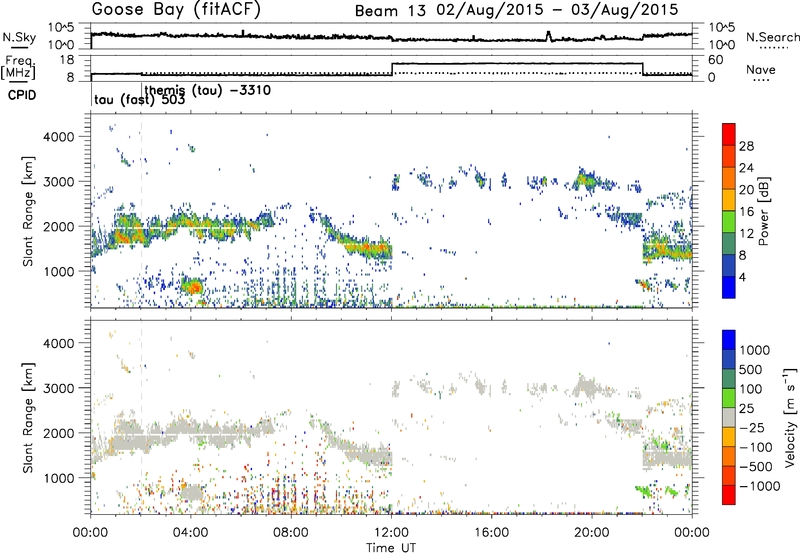This screenshot has width=800, height=554.
Task: Click the 'themis (tau) -3310' annotation
Action: click(x=208, y=91)
